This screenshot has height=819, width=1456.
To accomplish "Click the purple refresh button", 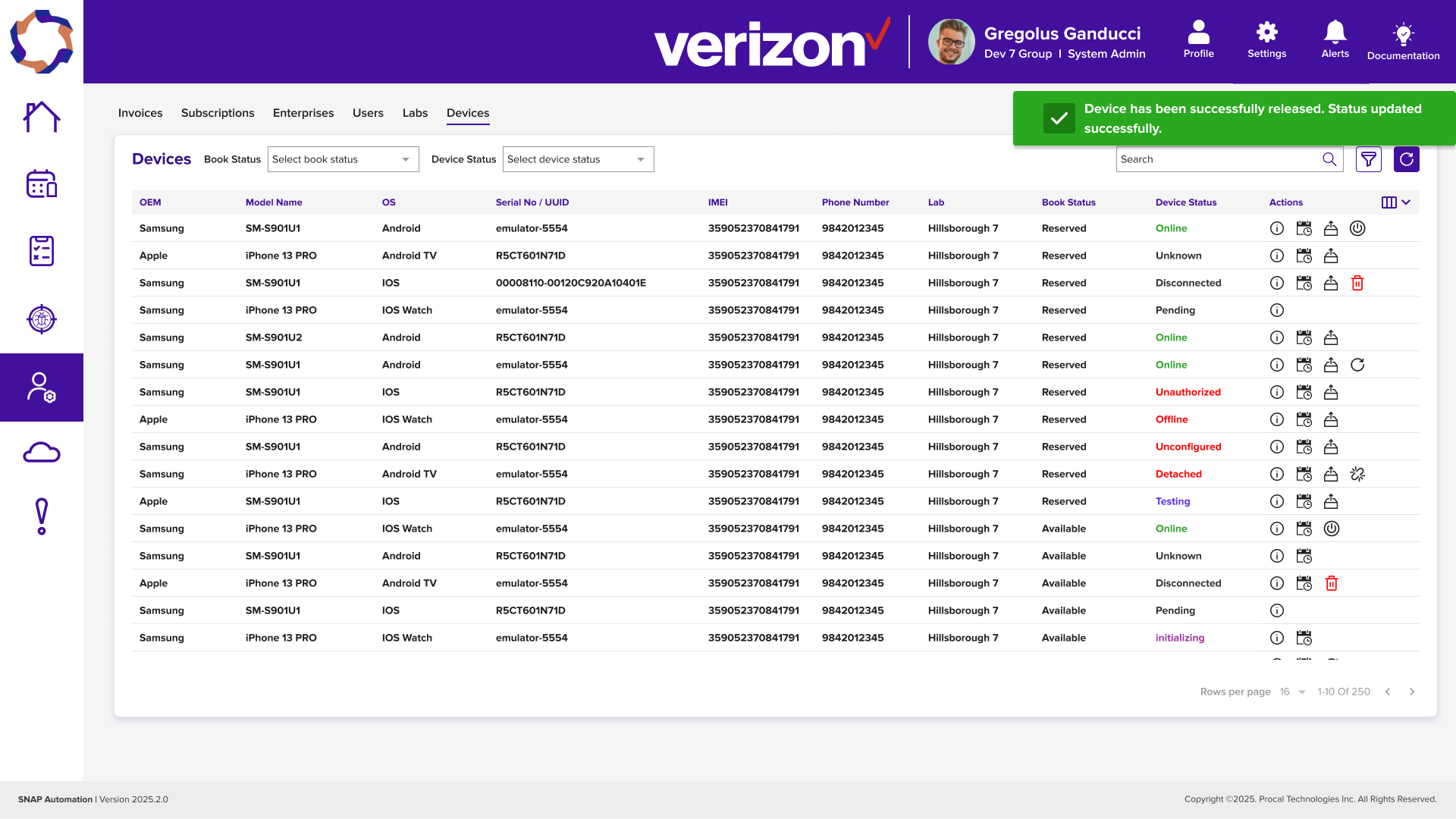I will click(x=1406, y=159).
